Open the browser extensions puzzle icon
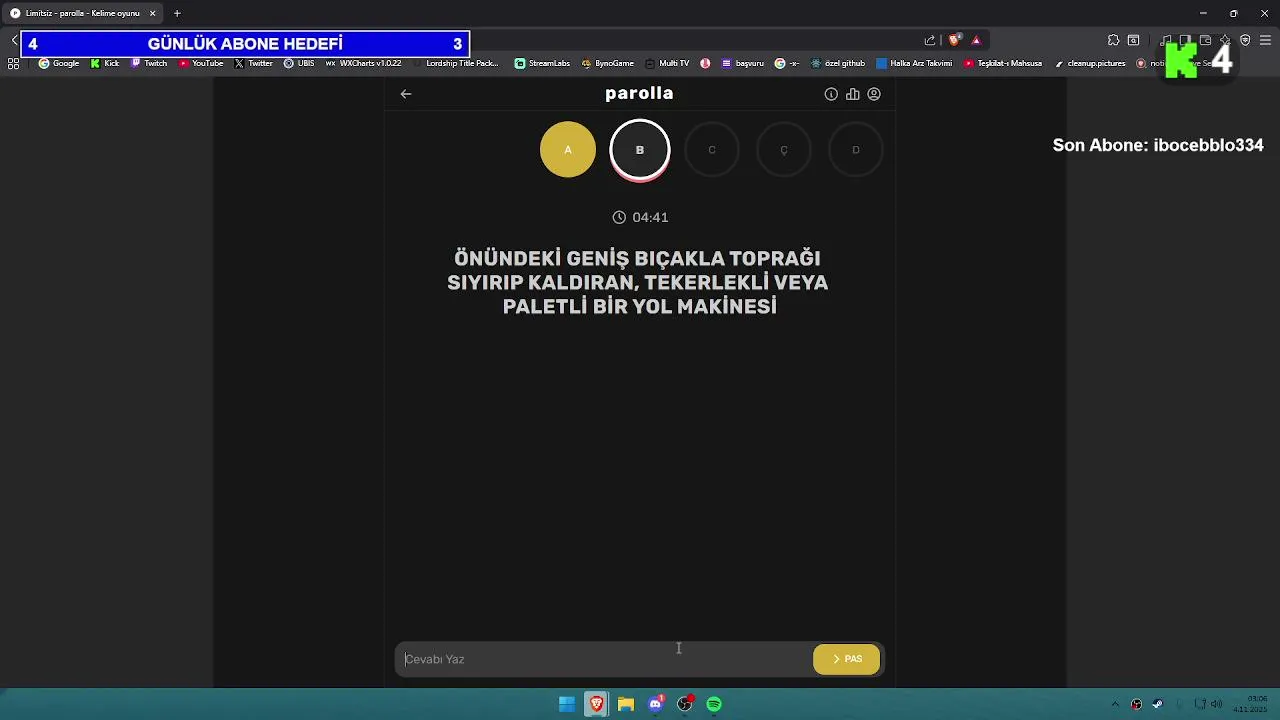Screen dimensions: 1280x720 click(1113, 40)
